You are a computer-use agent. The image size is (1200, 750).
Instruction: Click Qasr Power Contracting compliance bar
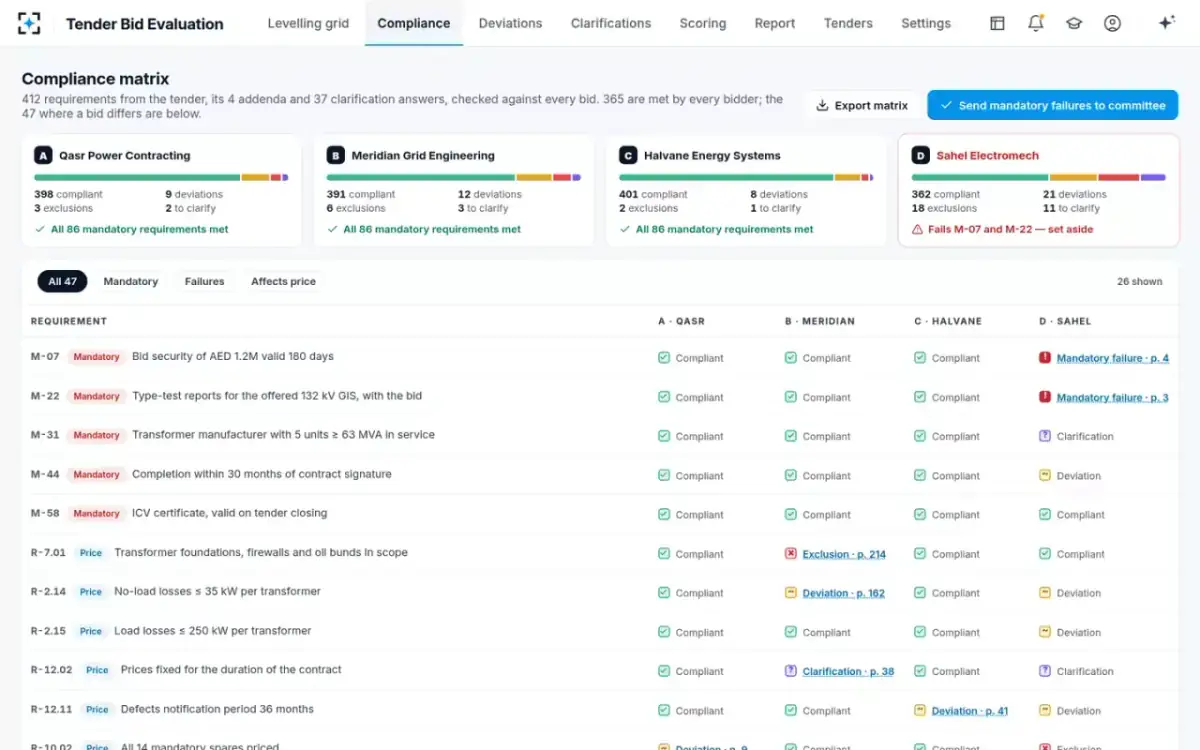pos(161,177)
